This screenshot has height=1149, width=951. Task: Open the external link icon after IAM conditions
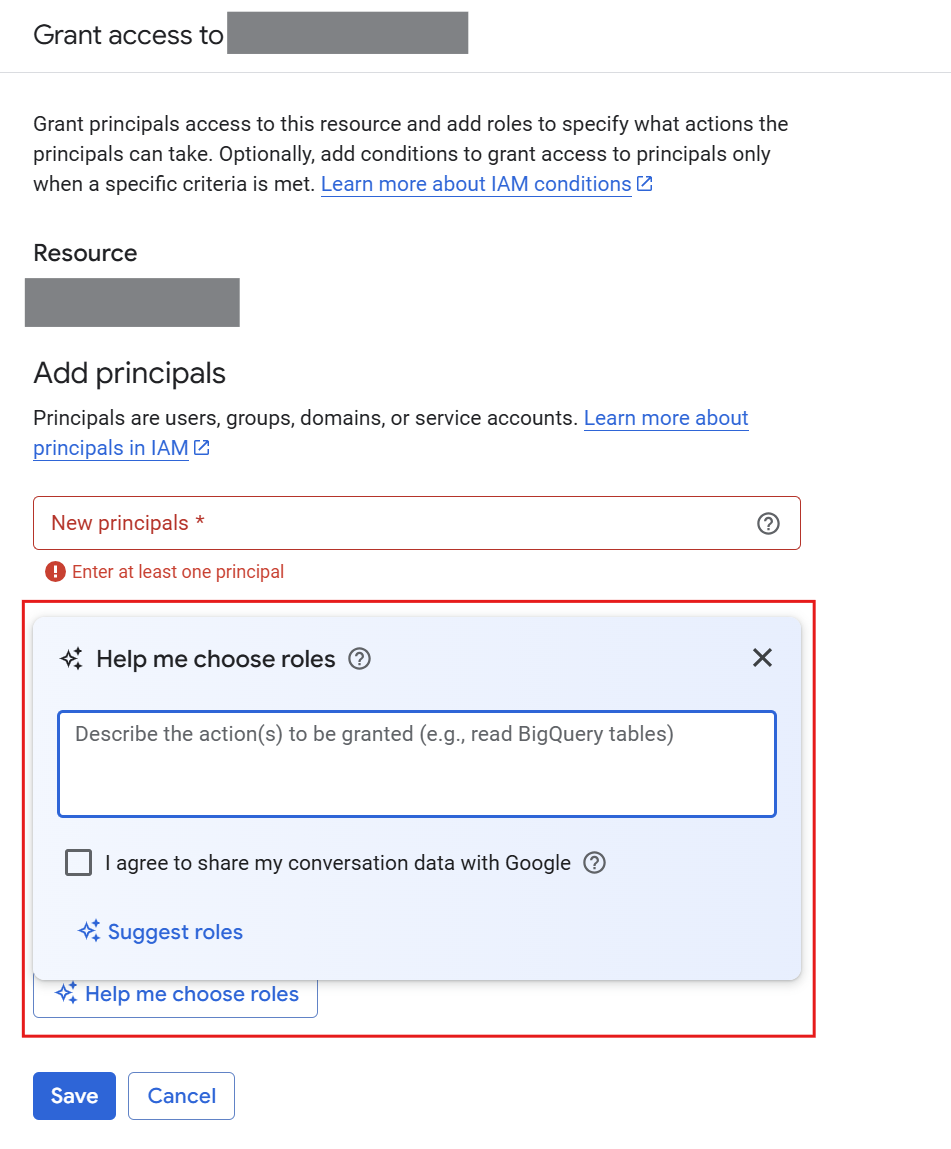(645, 184)
